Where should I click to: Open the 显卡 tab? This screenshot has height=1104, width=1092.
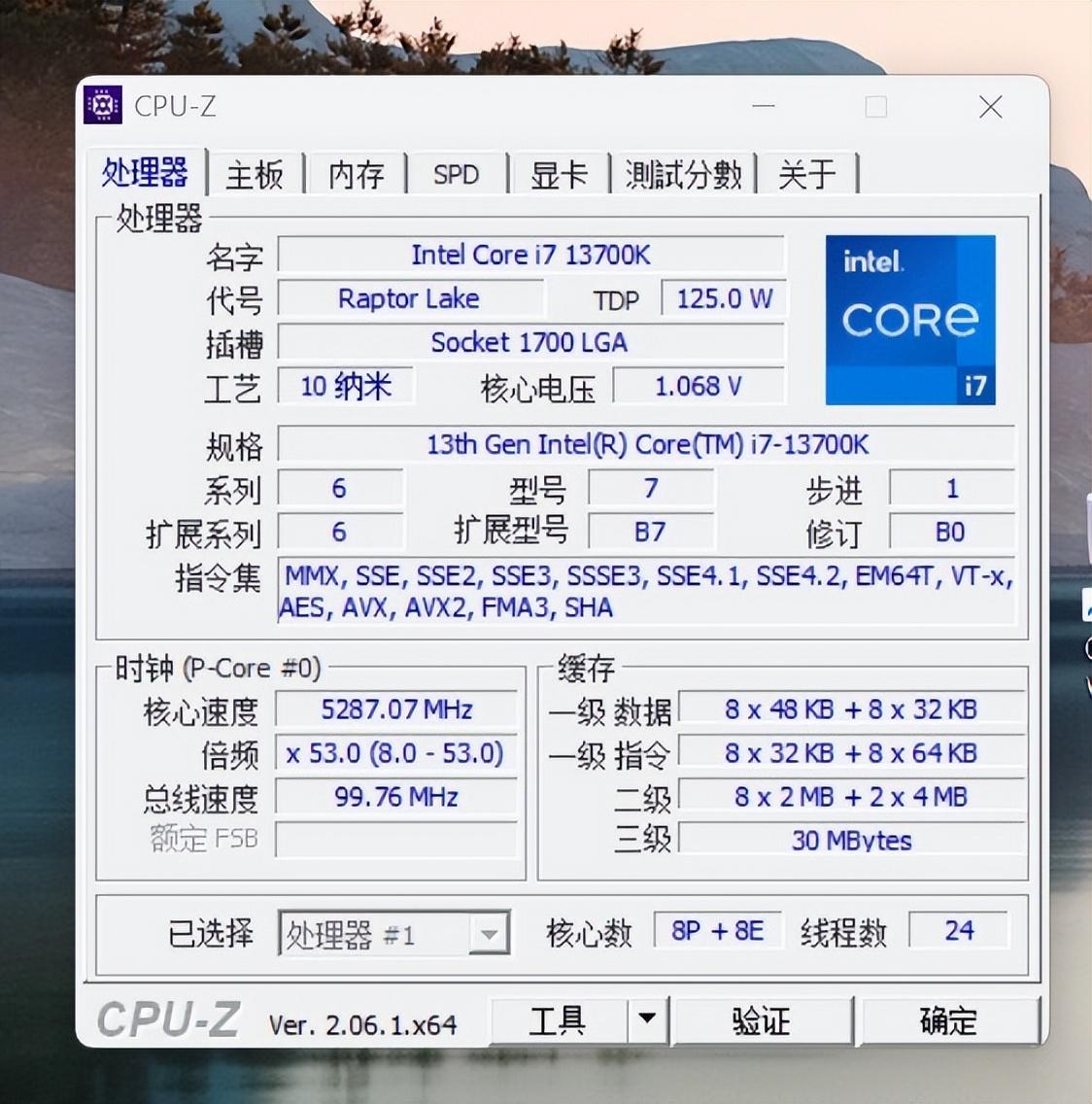(559, 174)
